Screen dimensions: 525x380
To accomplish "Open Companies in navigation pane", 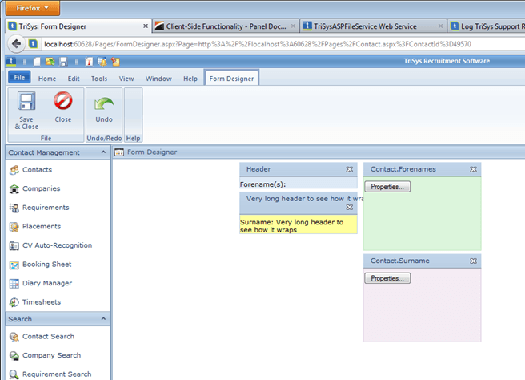I will click(35, 188).
